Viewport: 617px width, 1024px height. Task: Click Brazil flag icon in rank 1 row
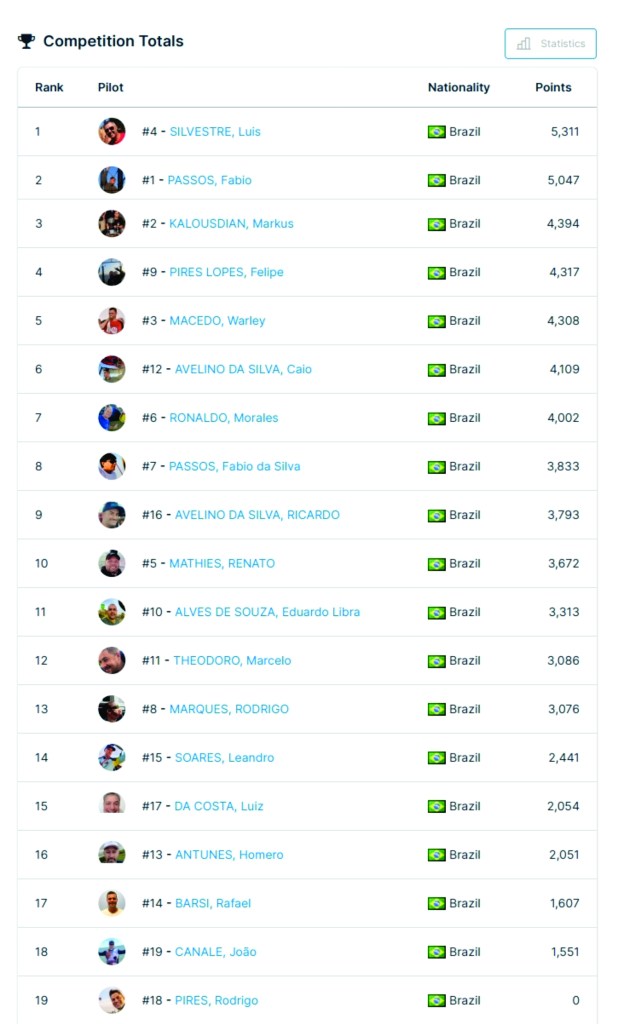point(436,132)
